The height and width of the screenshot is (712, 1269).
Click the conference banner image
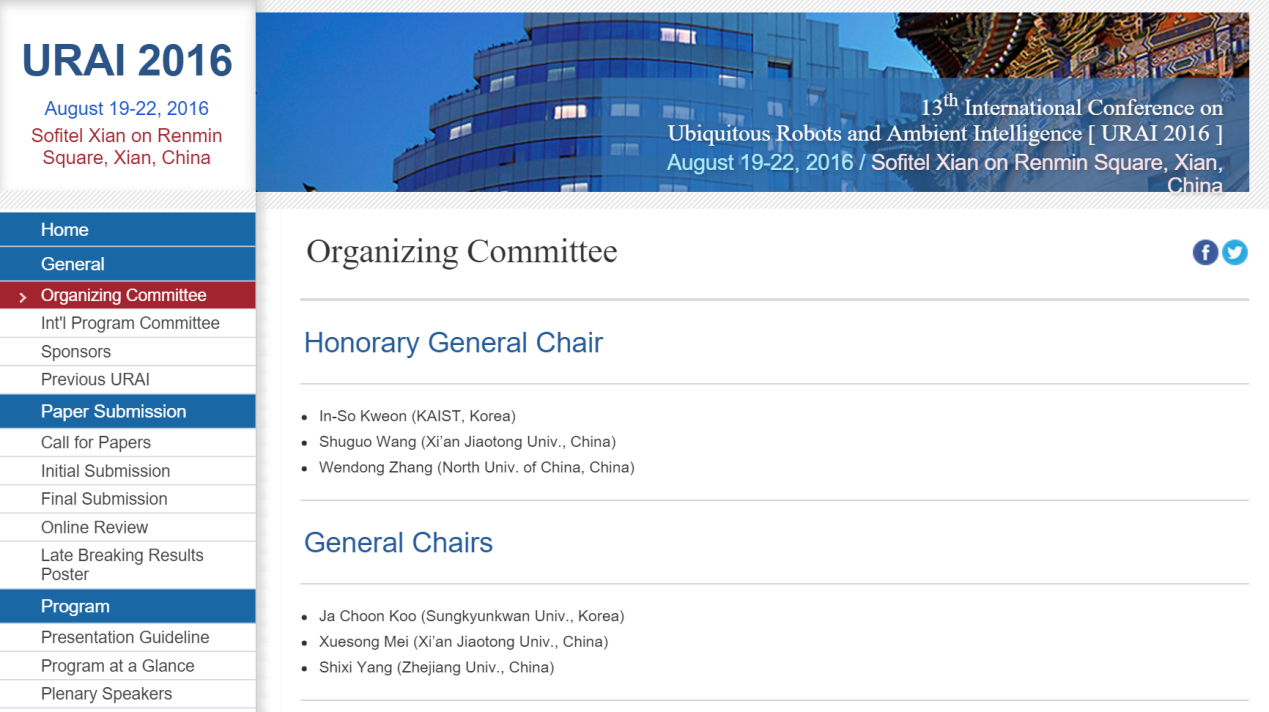(x=752, y=101)
